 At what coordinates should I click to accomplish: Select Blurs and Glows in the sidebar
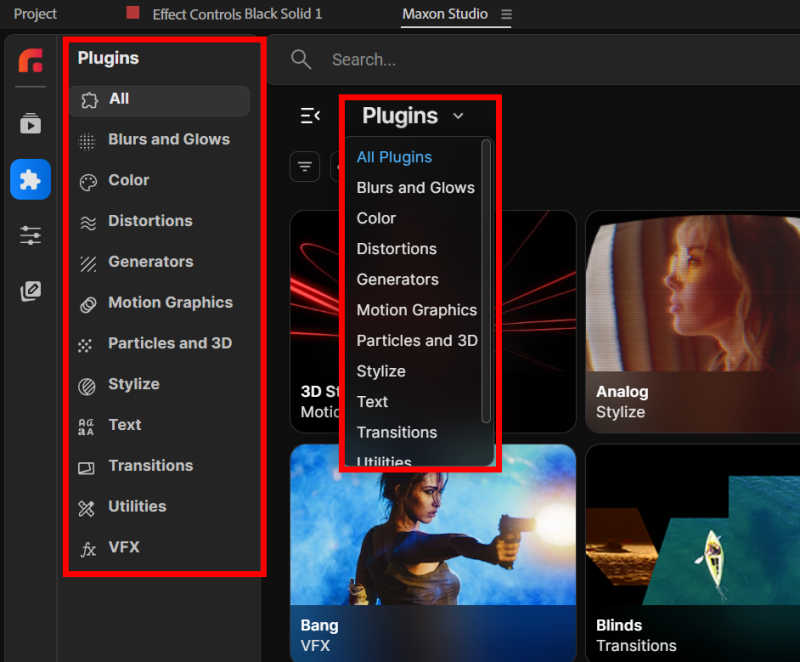pyautogui.click(x=168, y=140)
